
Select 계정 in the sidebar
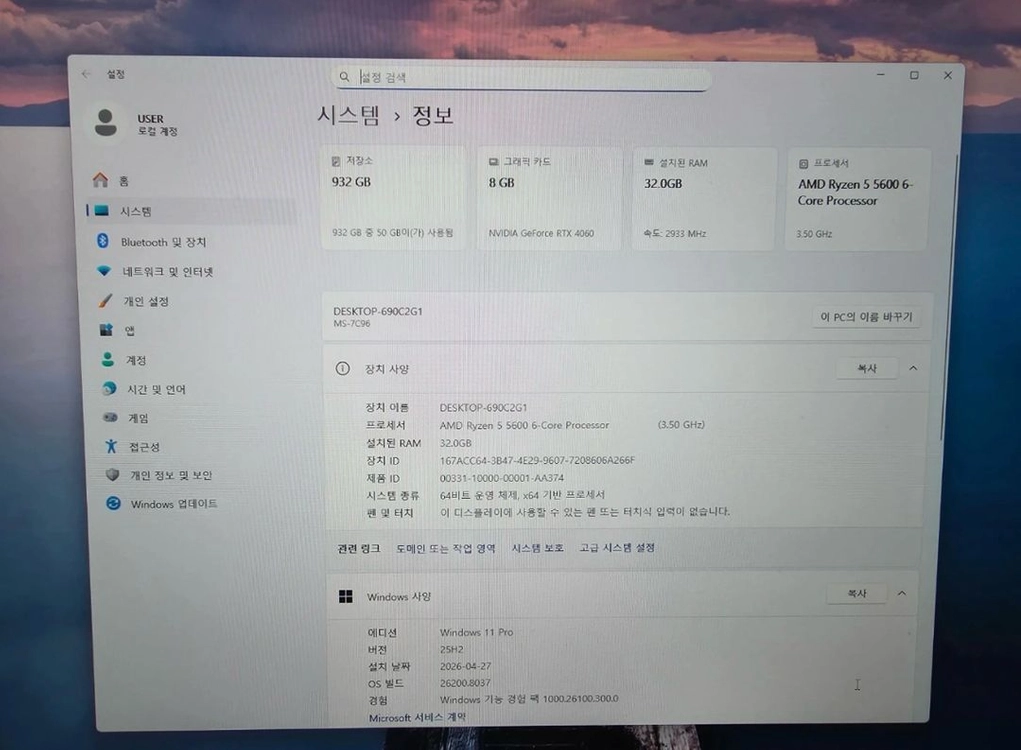(x=197, y=360)
